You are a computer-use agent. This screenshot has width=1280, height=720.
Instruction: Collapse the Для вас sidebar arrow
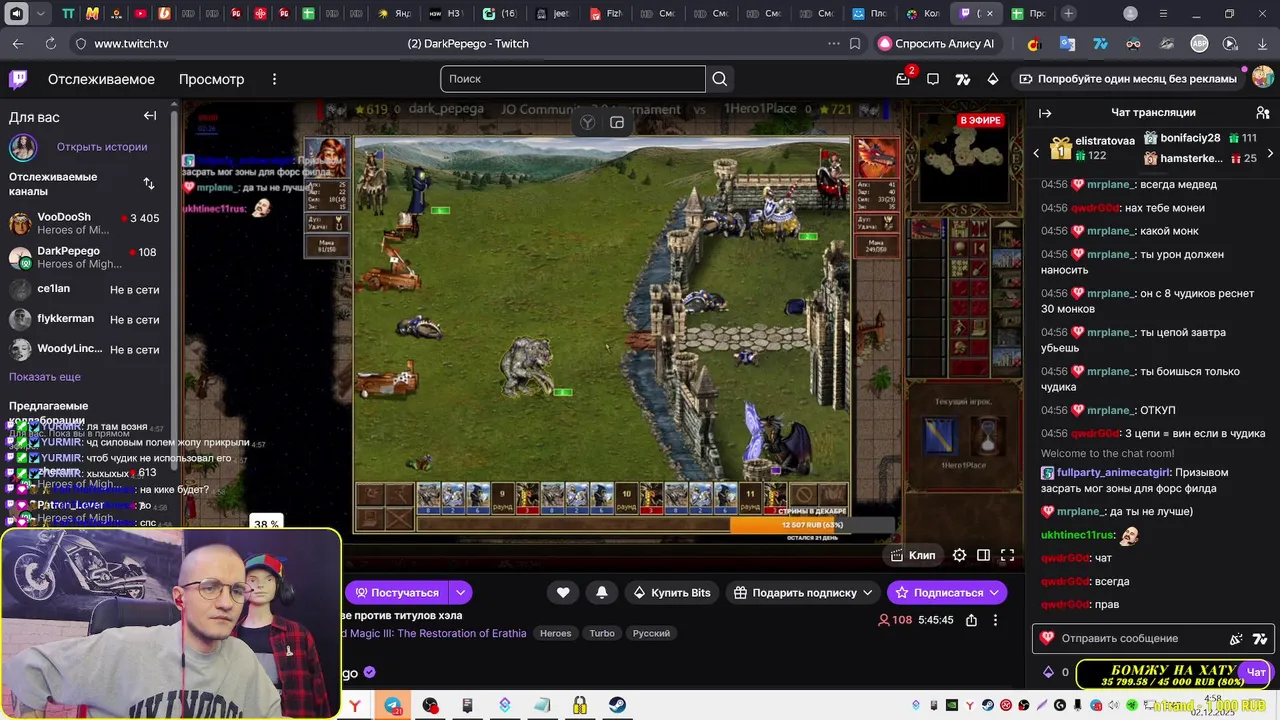150,116
